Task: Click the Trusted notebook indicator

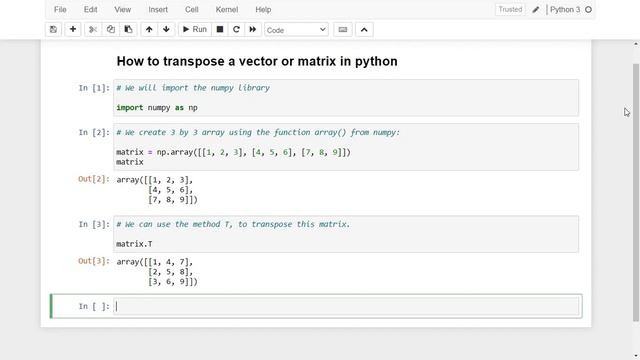Action: click(x=510, y=9)
